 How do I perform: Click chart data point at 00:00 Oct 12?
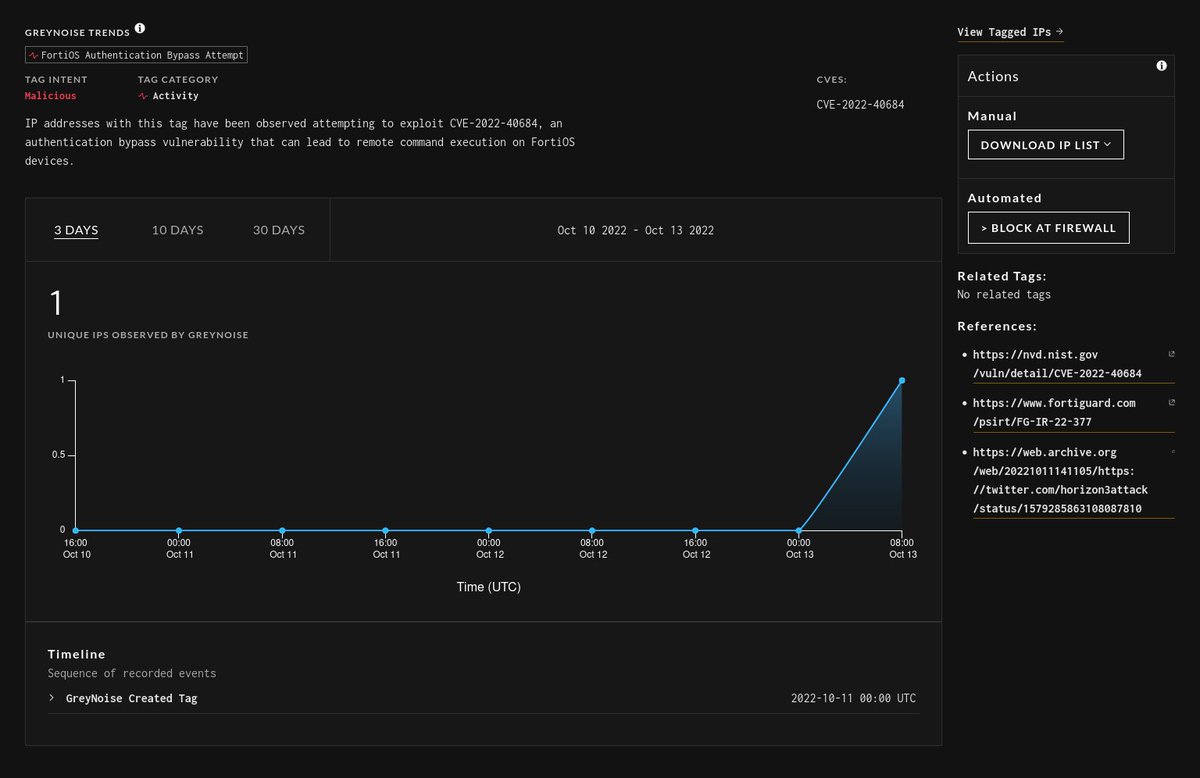pyautogui.click(x=489, y=530)
